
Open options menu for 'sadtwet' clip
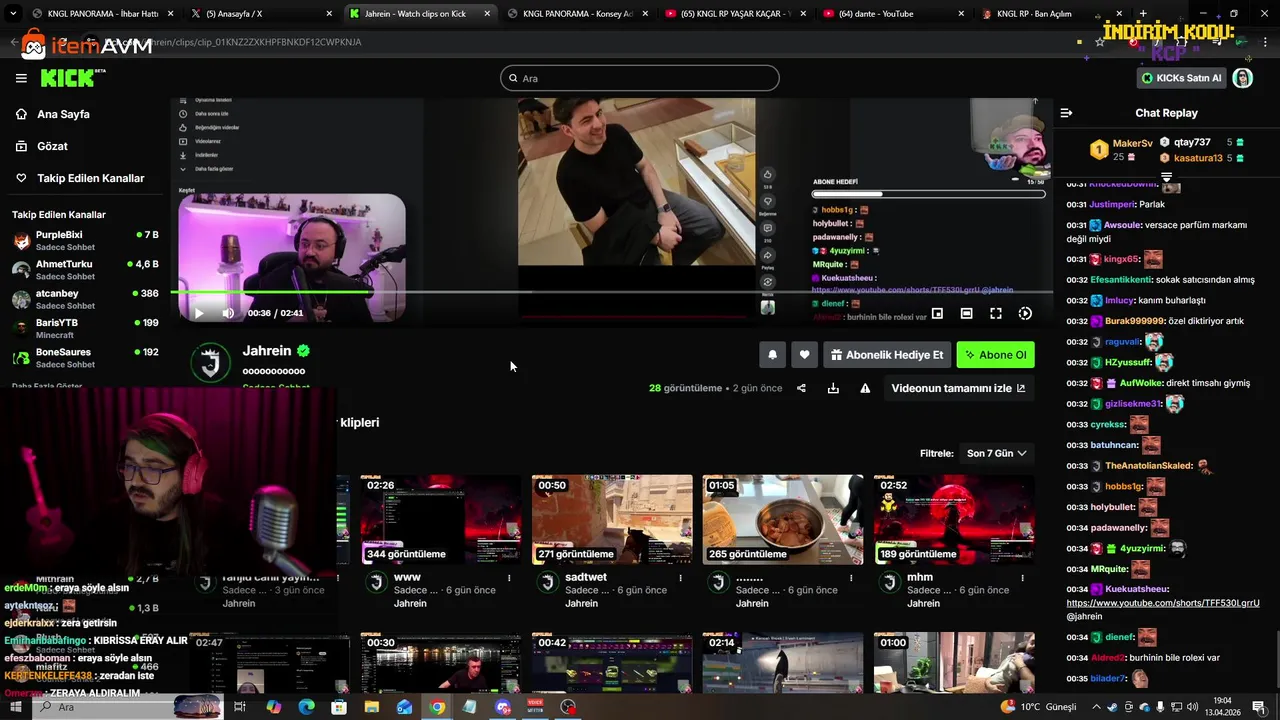680,578
